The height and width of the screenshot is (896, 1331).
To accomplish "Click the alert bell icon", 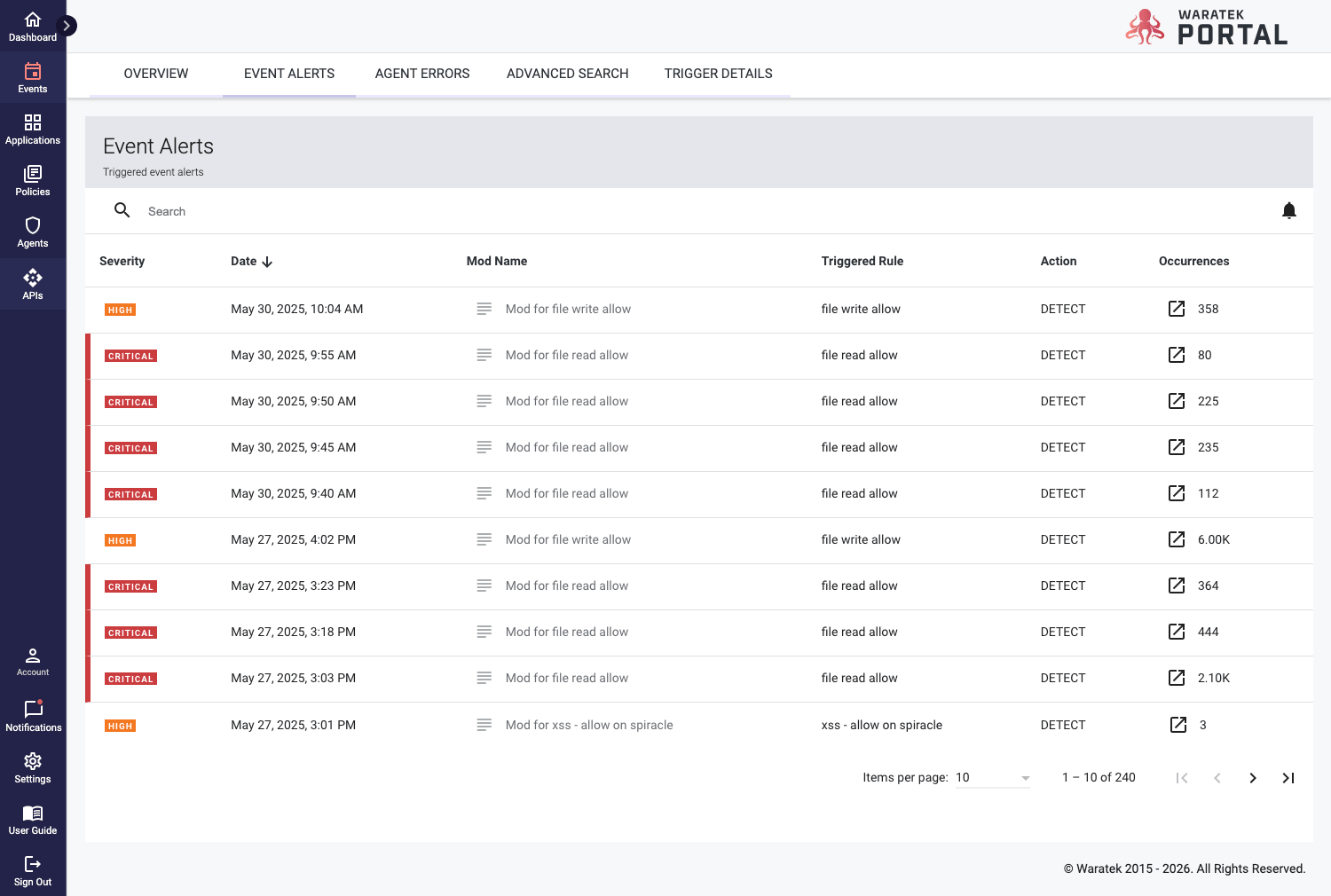I will click(1288, 210).
